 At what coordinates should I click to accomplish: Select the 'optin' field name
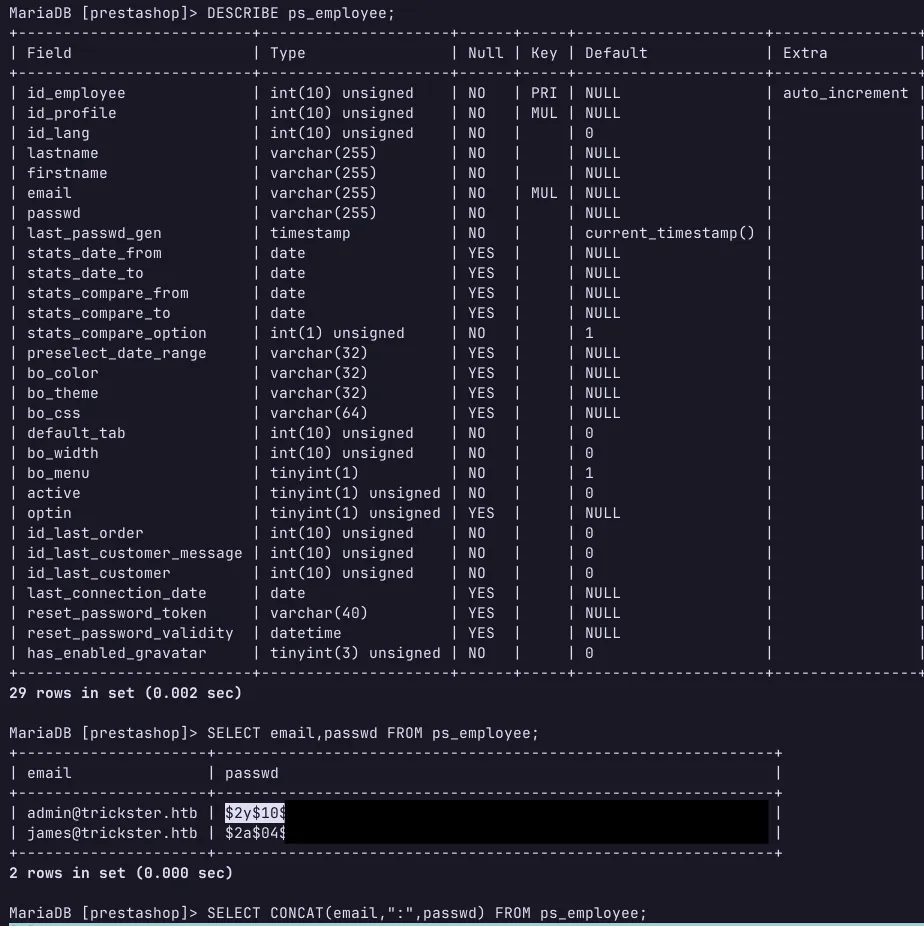(x=49, y=514)
